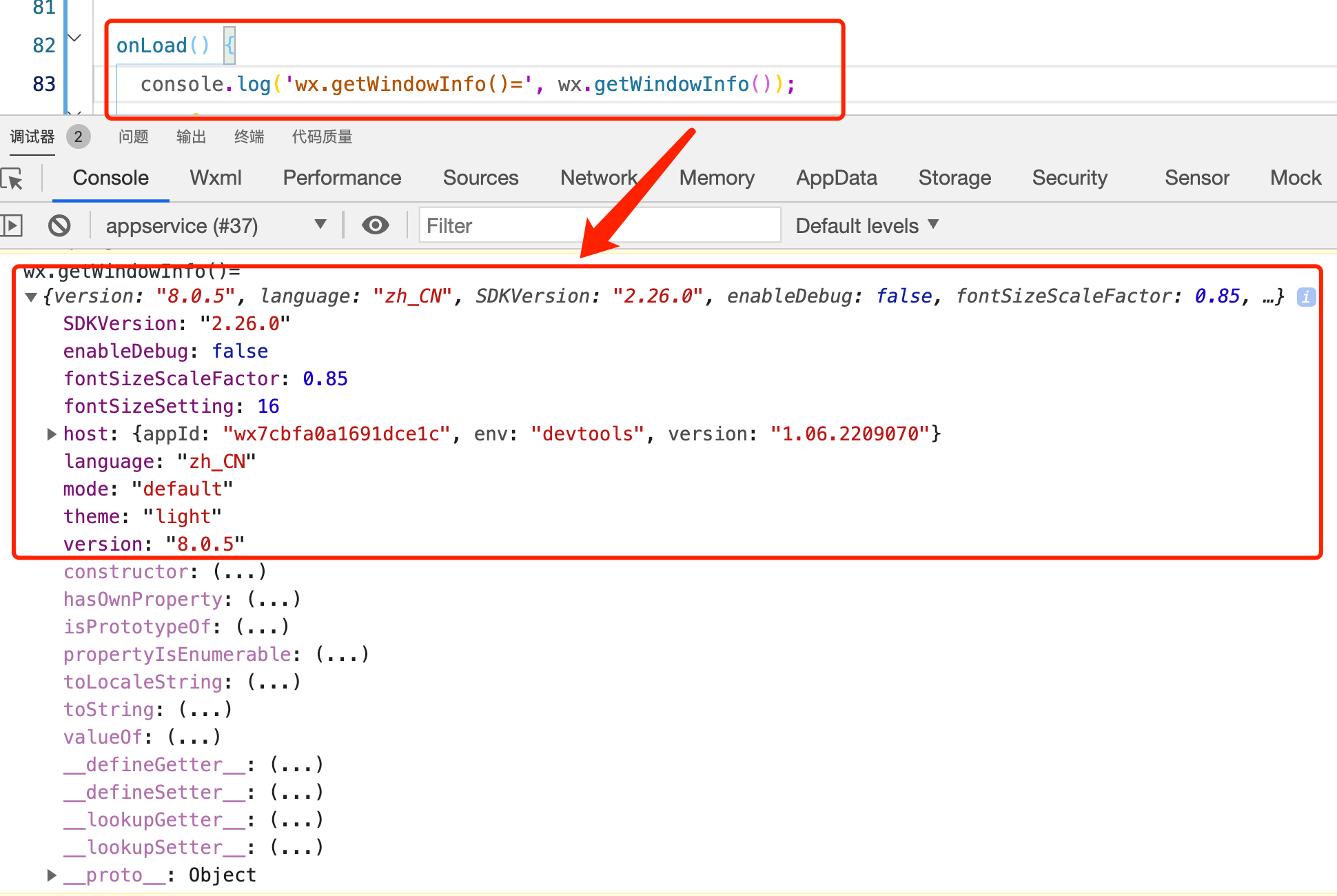Switch to the Wxml tab
This screenshot has height=896, width=1337.
point(216,178)
